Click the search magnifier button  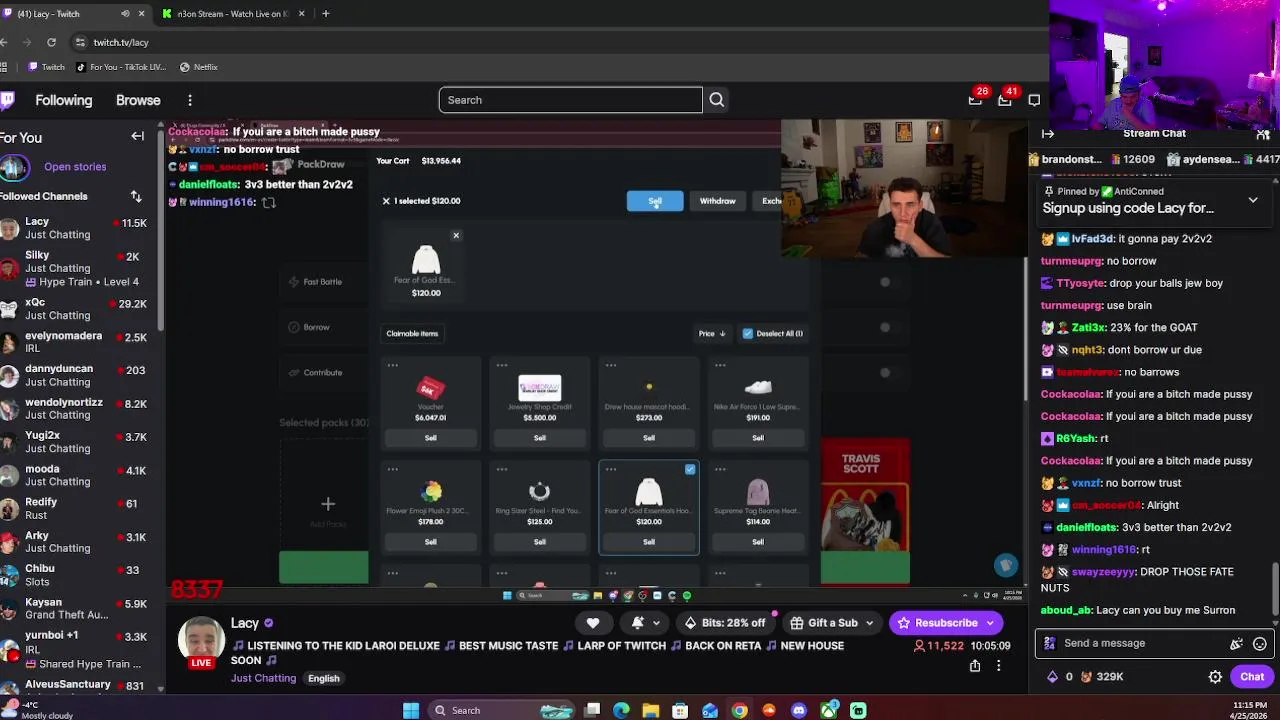point(717,100)
